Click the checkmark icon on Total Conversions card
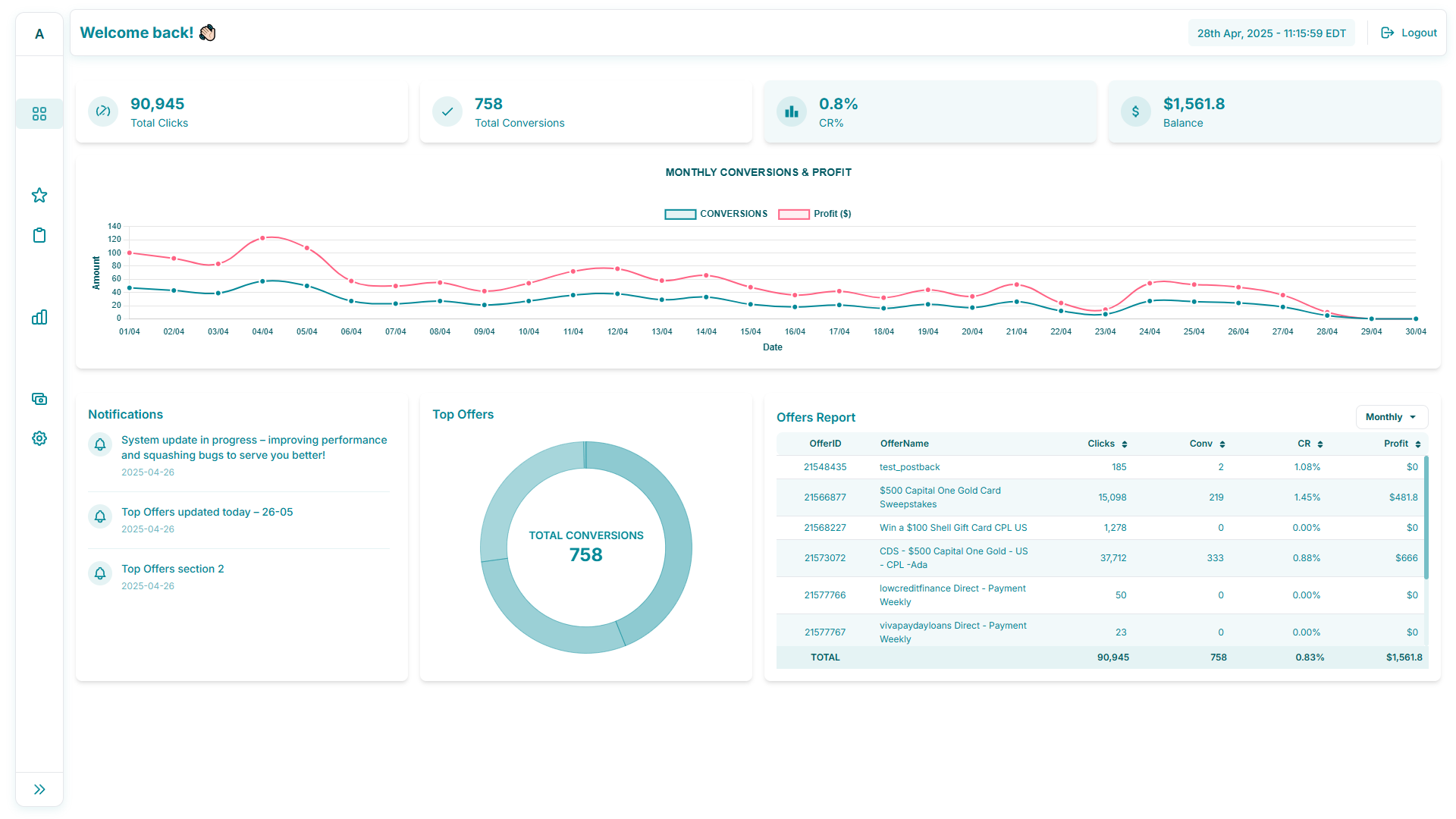This screenshot has height=819, width=1456. 447,111
